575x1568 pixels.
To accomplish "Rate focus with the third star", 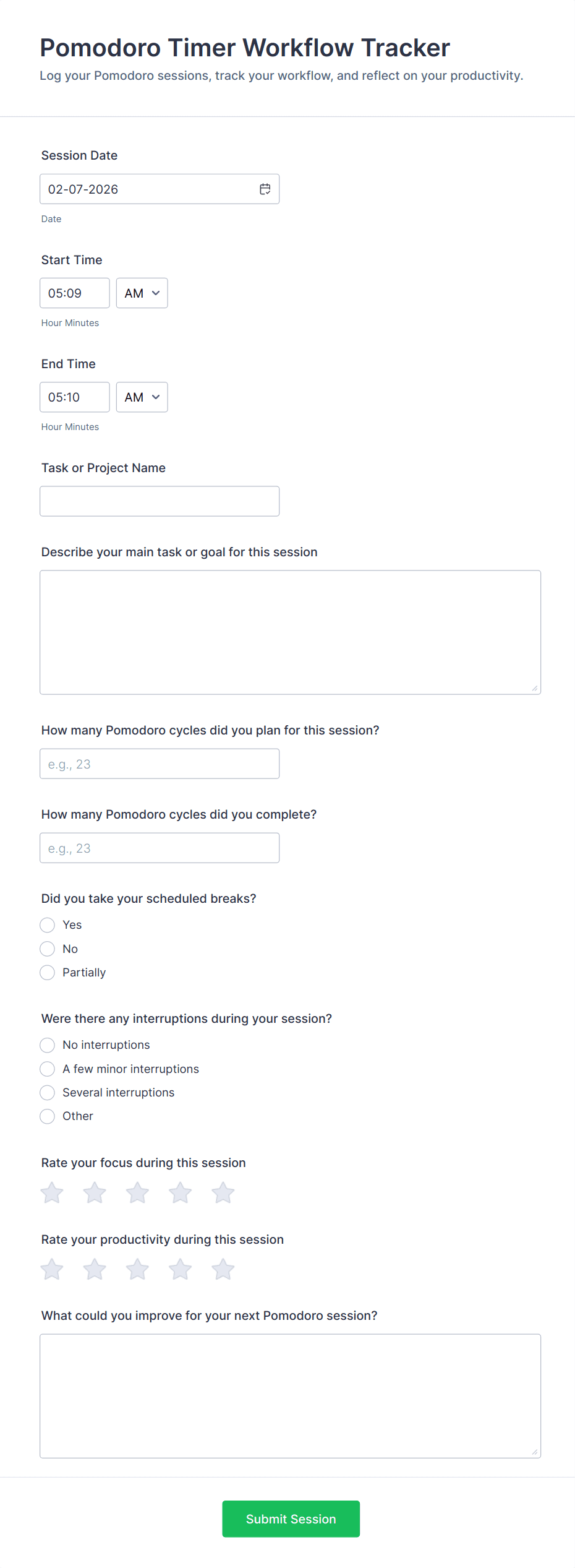I will pos(137,1192).
